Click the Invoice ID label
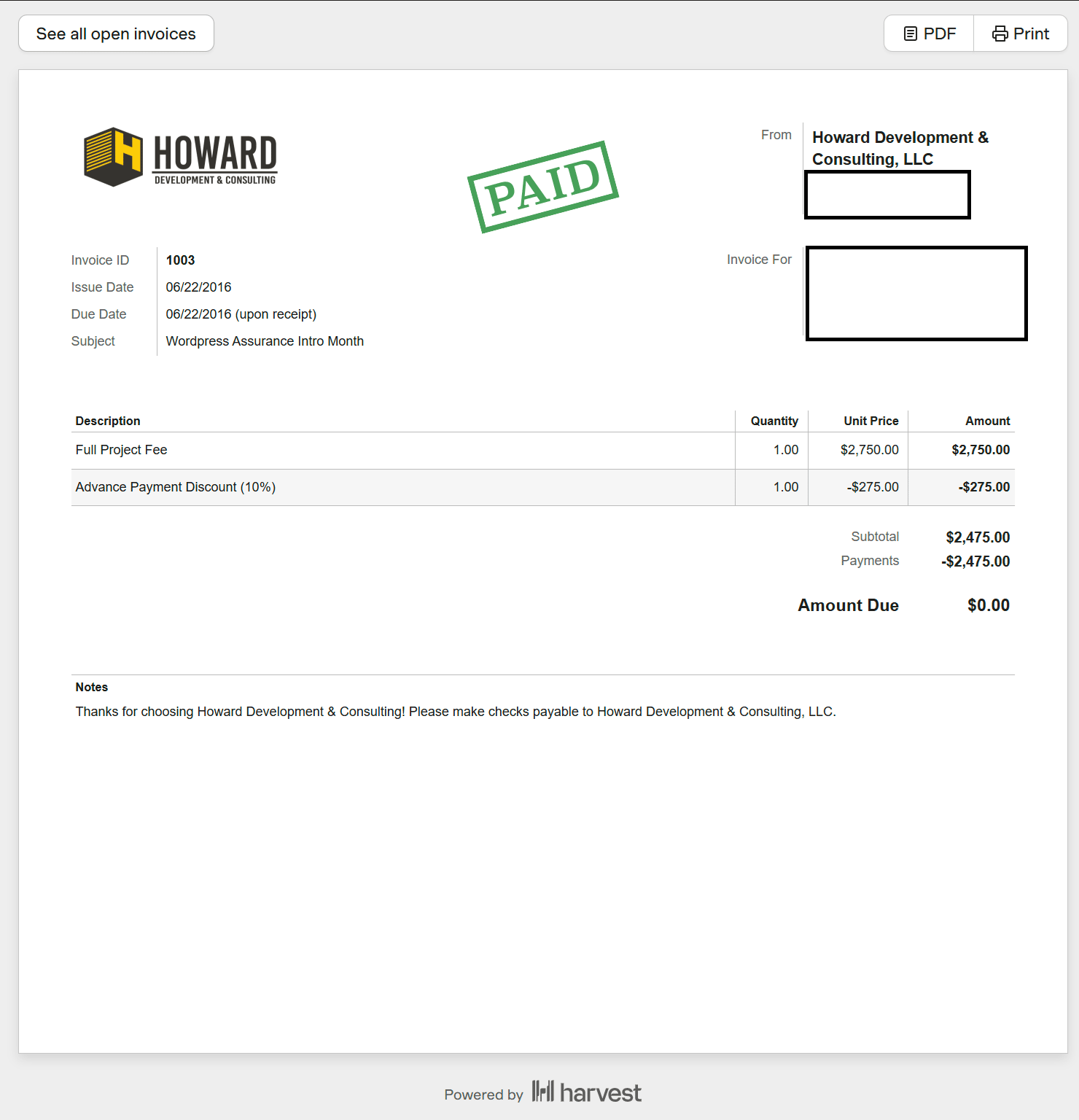 [100, 260]
